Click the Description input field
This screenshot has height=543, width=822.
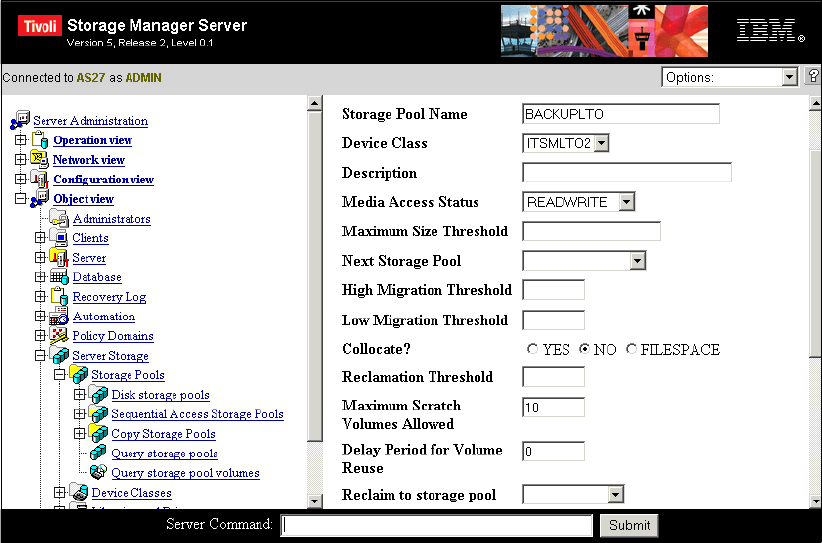627,172
